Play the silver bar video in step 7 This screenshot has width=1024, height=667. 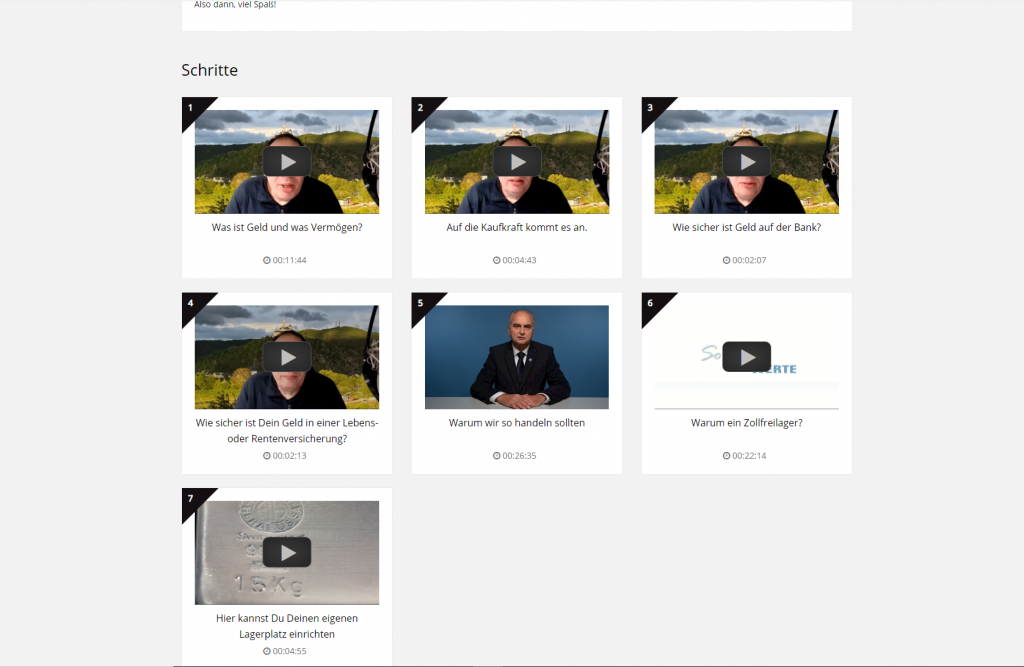(x=287, y=552)
